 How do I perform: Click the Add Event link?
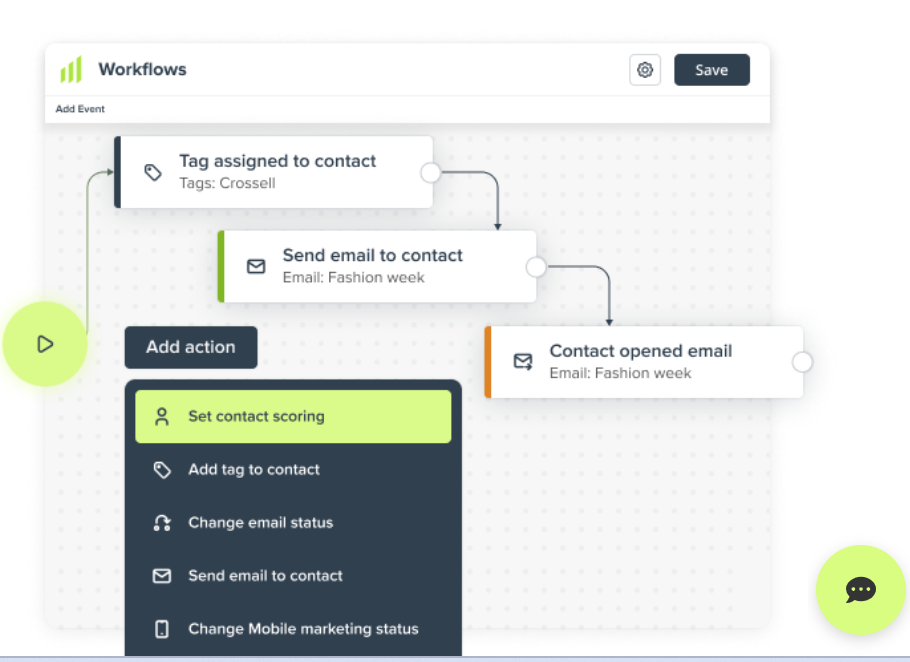[x=80, y=109]
